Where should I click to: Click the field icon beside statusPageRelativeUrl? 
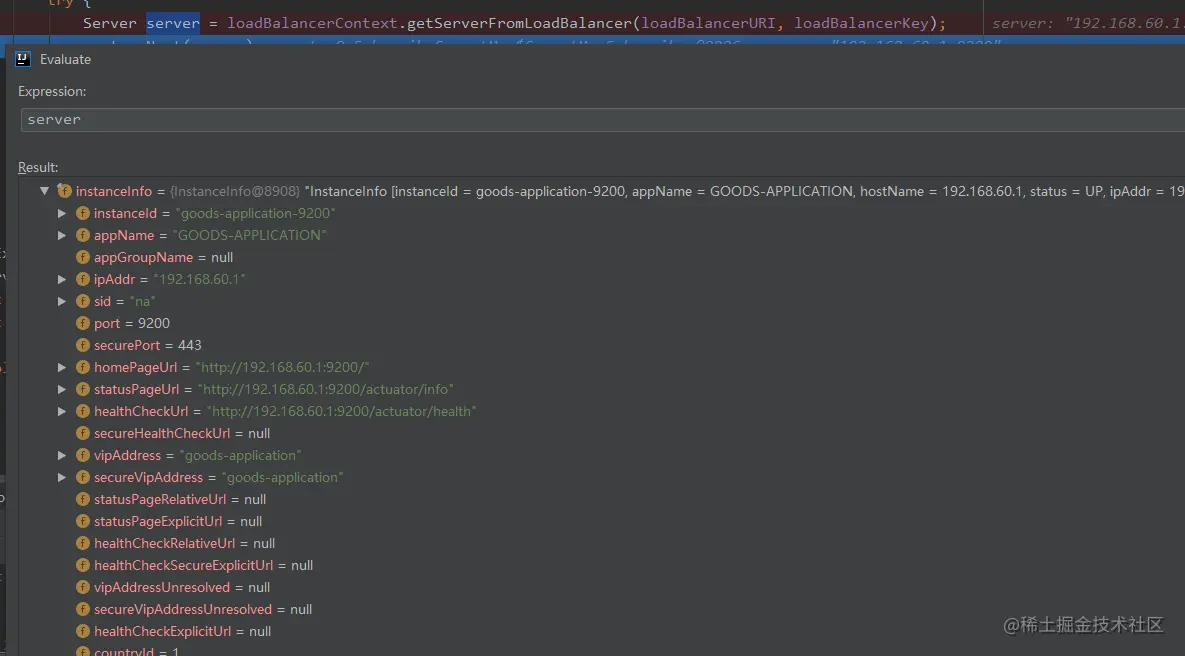point(83,499)
